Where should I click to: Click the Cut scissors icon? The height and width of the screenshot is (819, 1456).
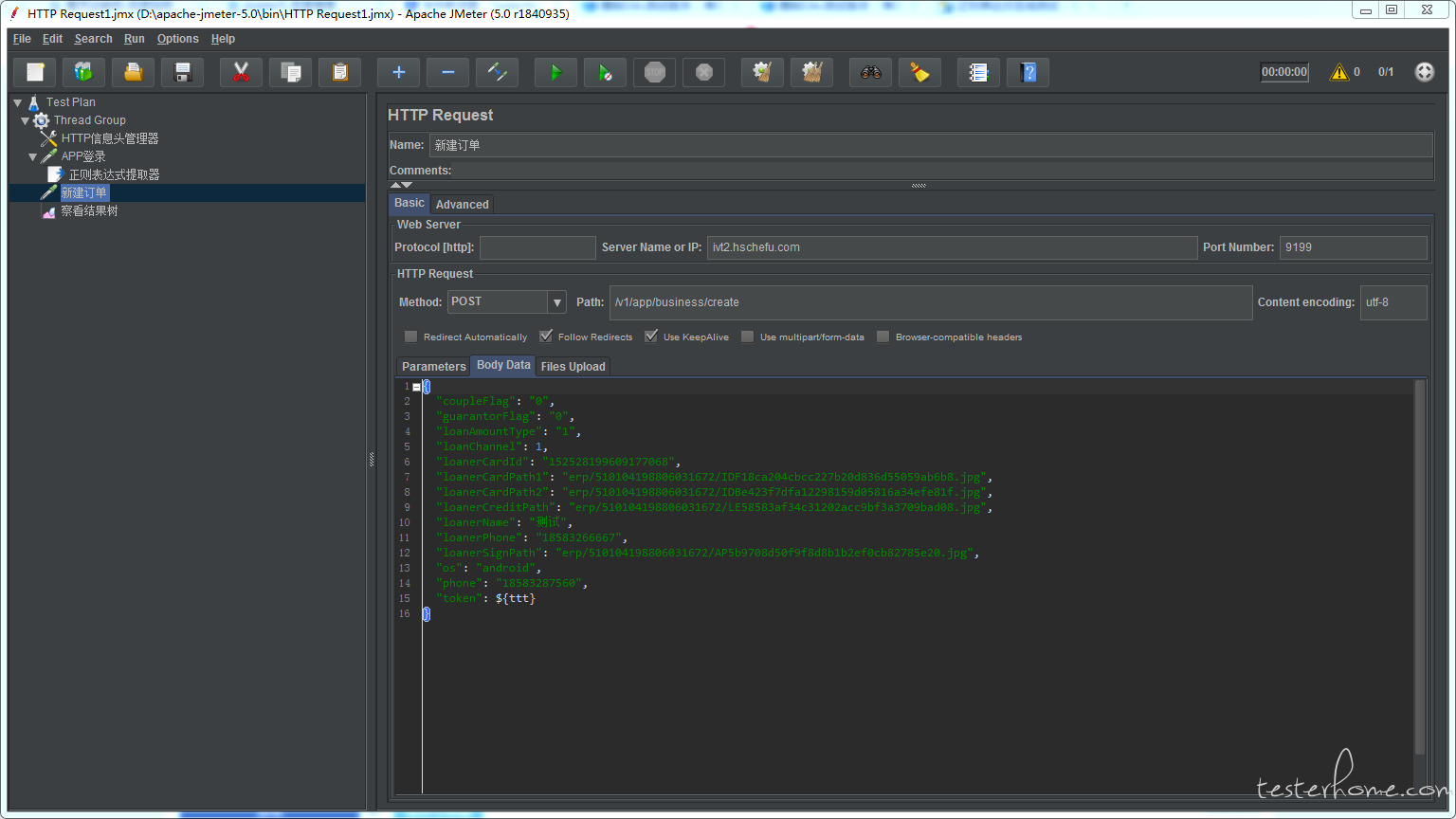coord(241,72)
